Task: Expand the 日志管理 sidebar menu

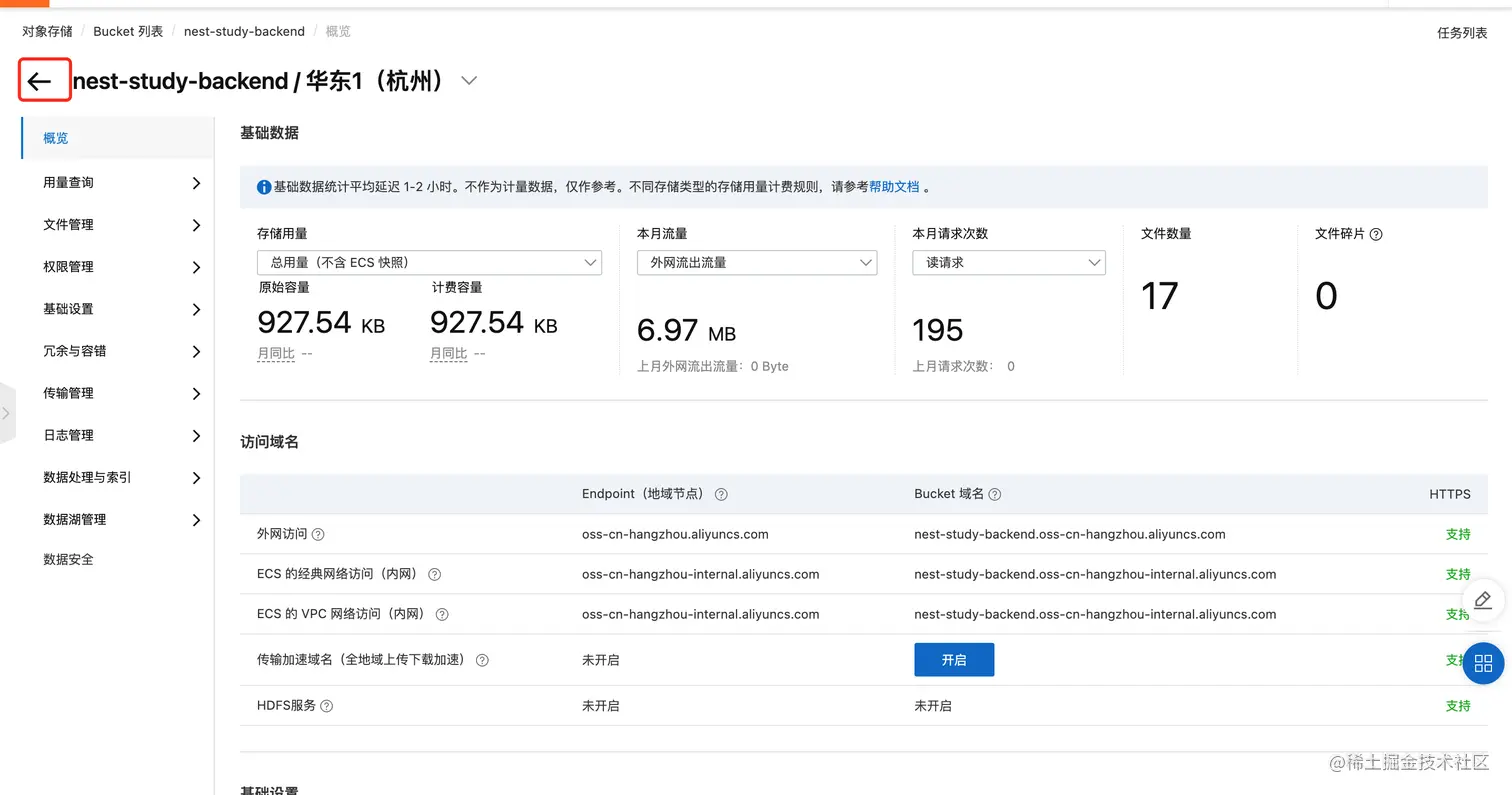Action: (118, 435)
